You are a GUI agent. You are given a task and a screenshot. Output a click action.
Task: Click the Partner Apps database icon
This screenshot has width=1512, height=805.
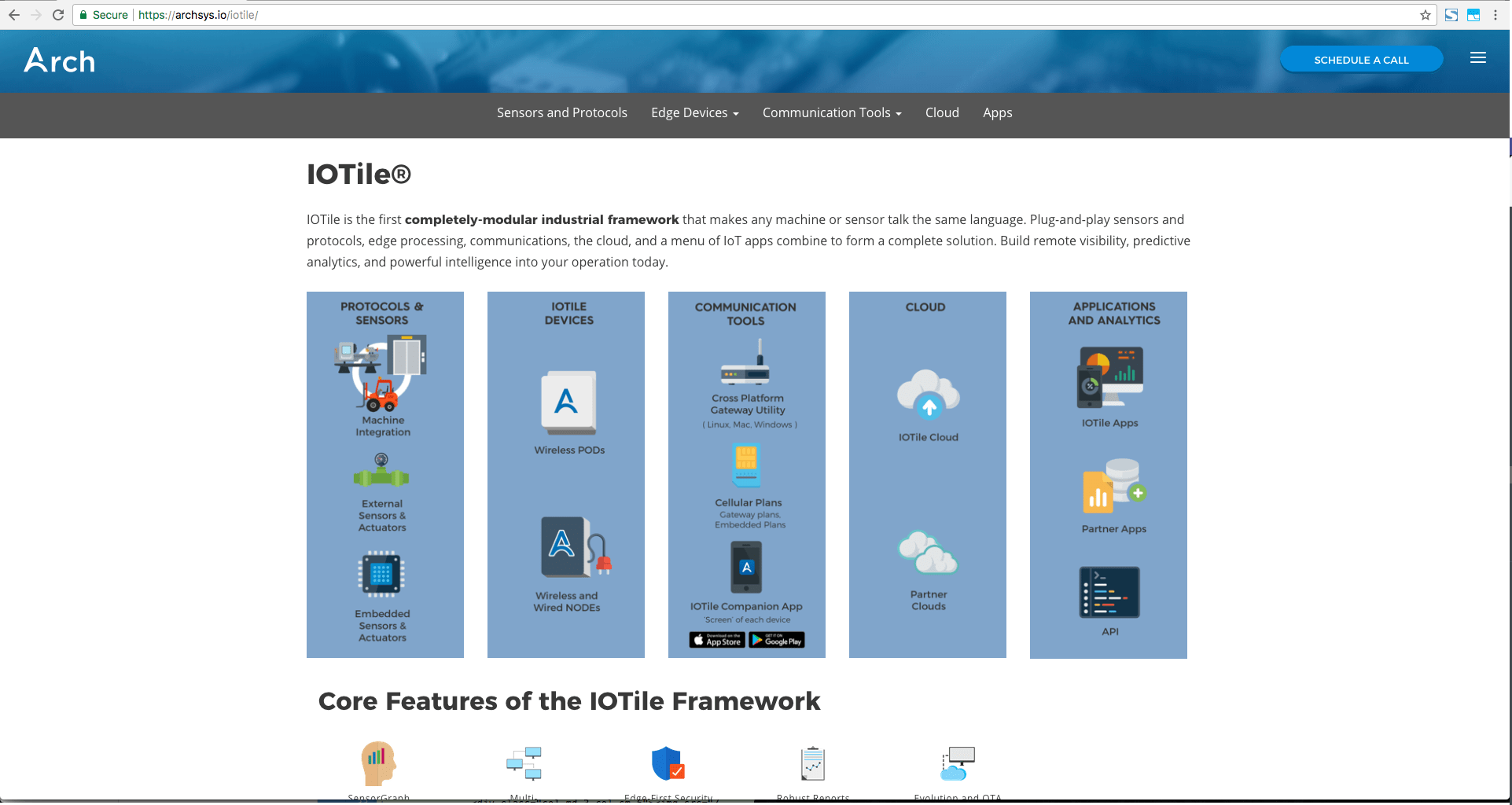click(1113, 486)
